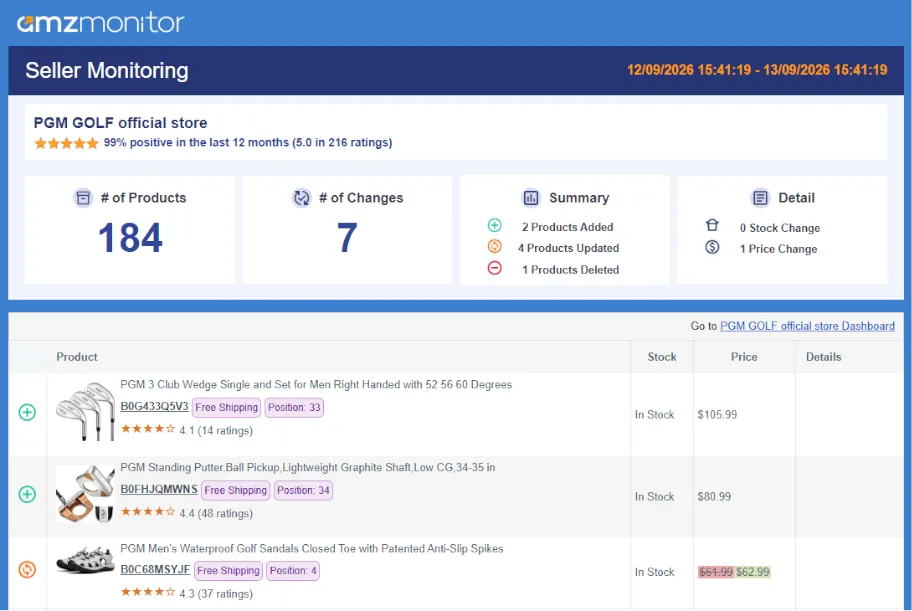The width and height of the screenshot is (912, 611).
Task: Click the Seller Monitoring heading
Action: click(x=107, y=70)
